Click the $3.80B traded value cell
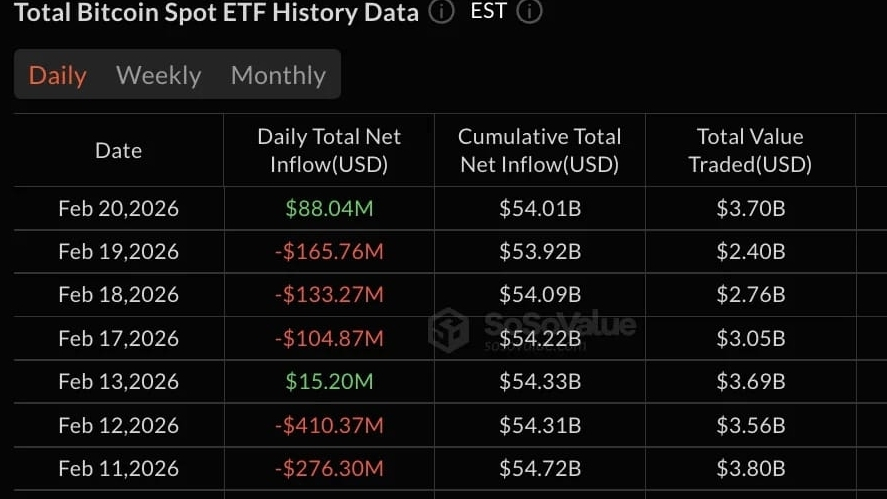The image size is (887, 499). click(750, 468)
